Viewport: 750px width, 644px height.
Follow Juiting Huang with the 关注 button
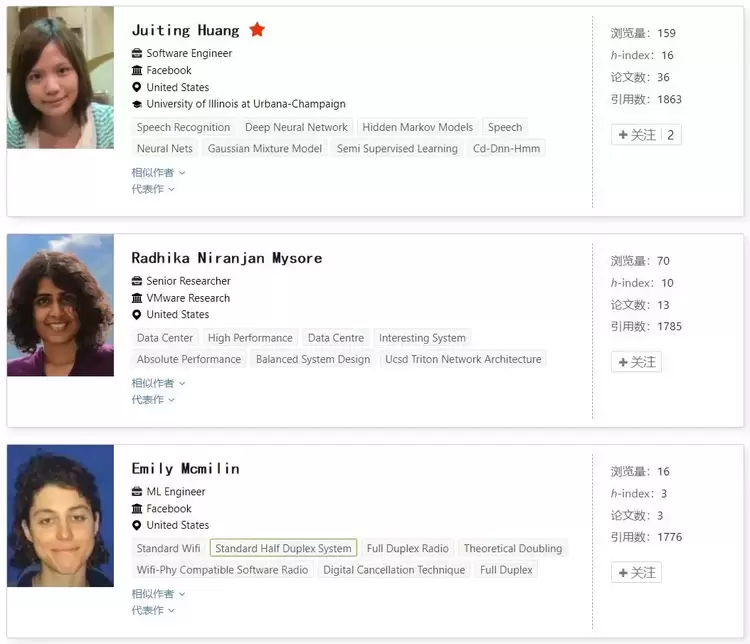coord(637,135)
